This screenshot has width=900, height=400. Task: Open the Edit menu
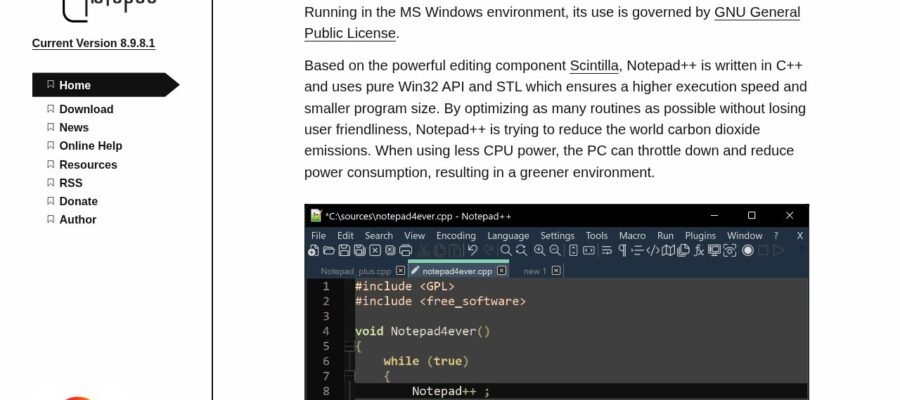[x=345, y=236]
